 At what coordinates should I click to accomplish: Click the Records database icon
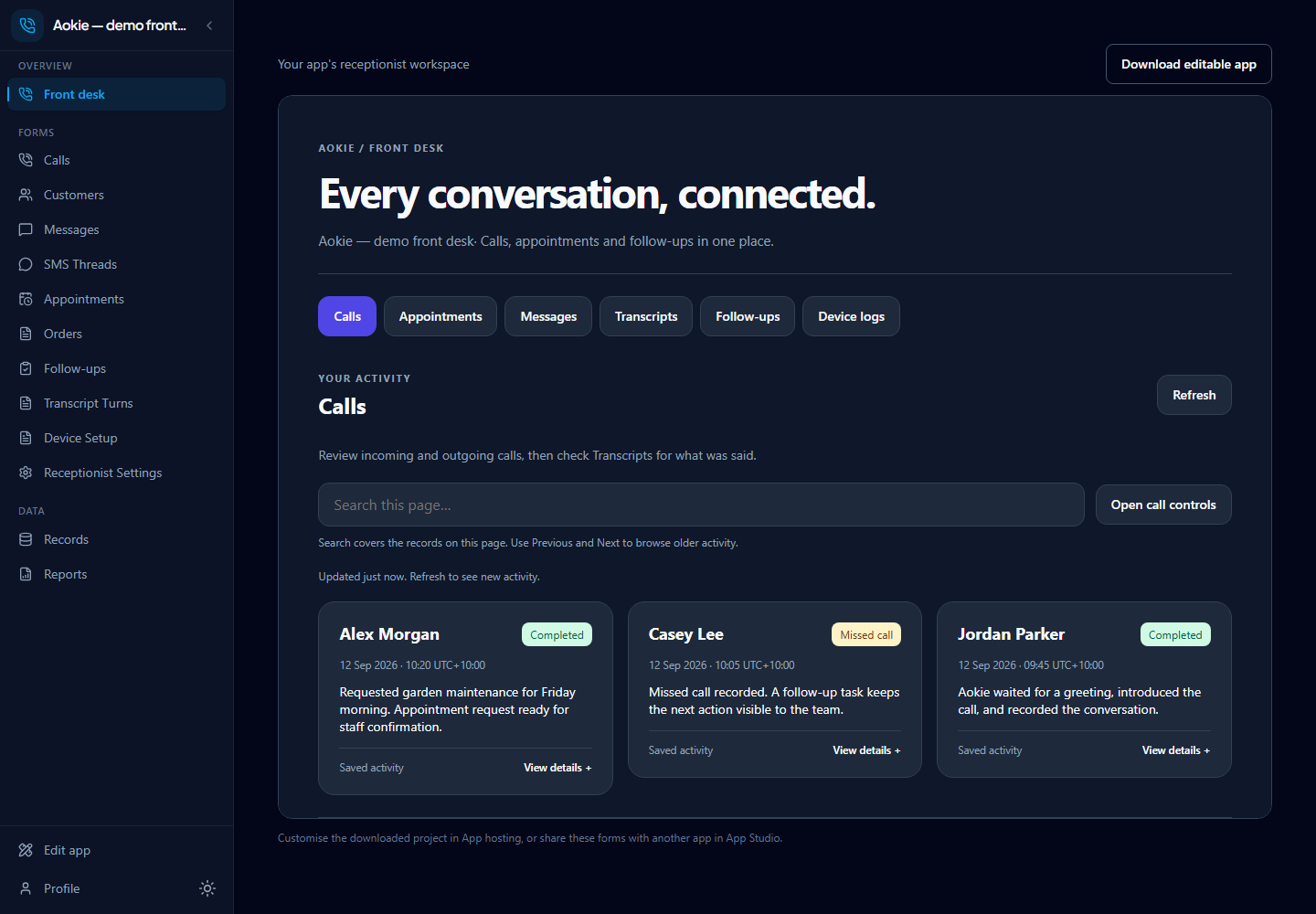(x=26, y=539)
